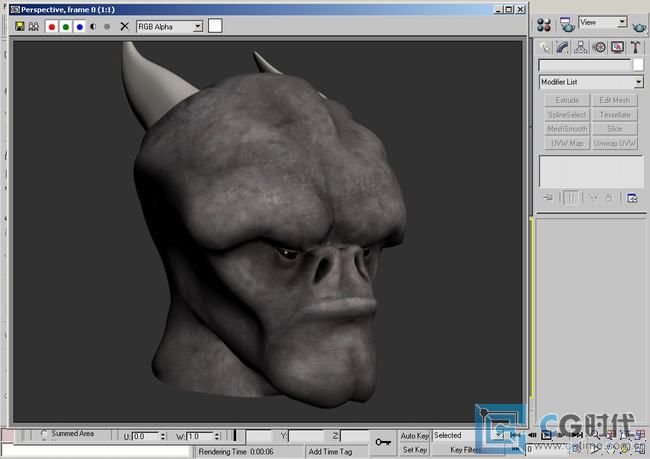The image size is (650, 459).
Task: Open the Material Editor icon
Action: pyautogui.click(x=544, y=25)
